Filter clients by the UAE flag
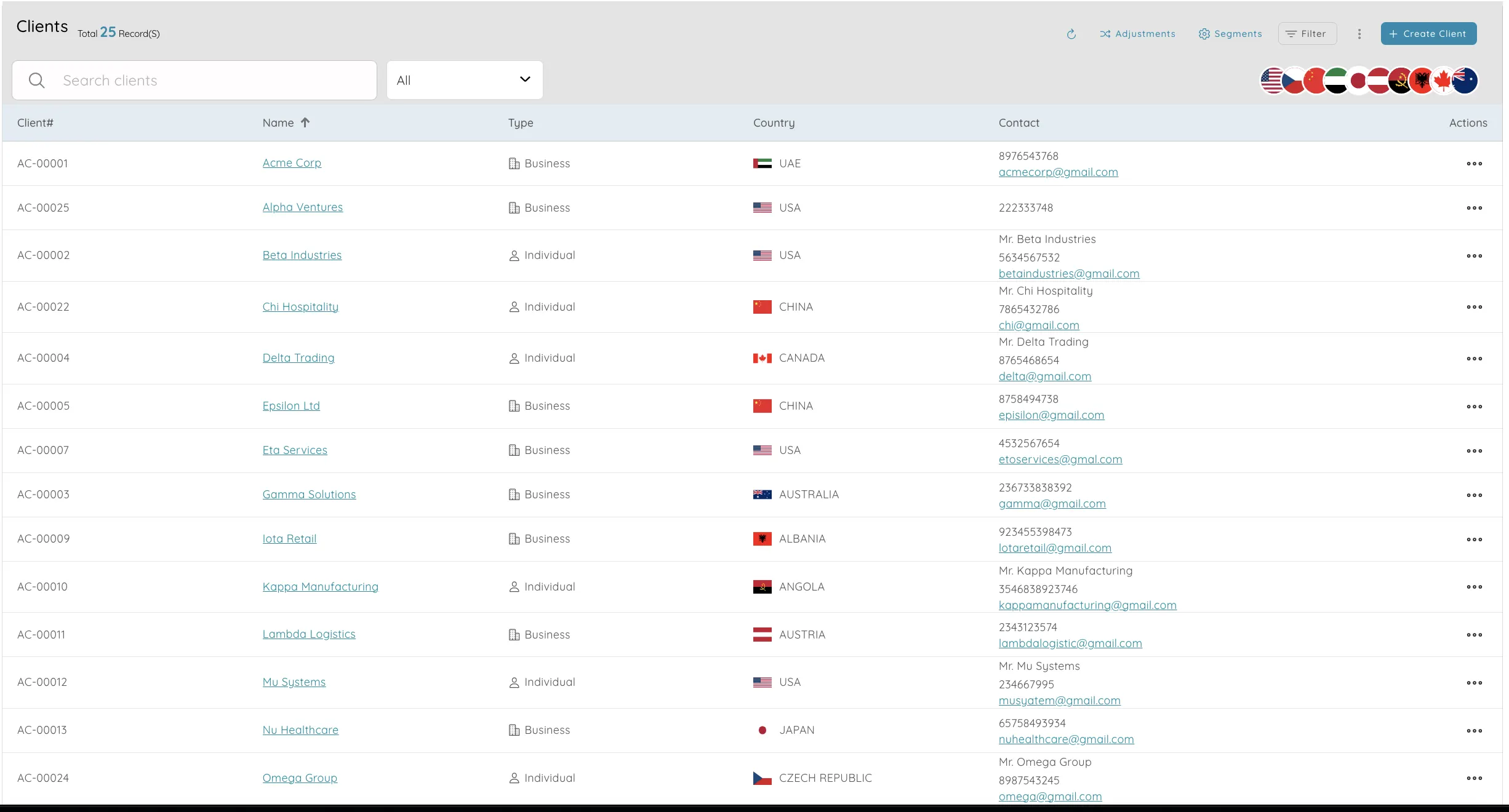Image resolution: width=1509 pixels, height=812 pixels. 1335,81
